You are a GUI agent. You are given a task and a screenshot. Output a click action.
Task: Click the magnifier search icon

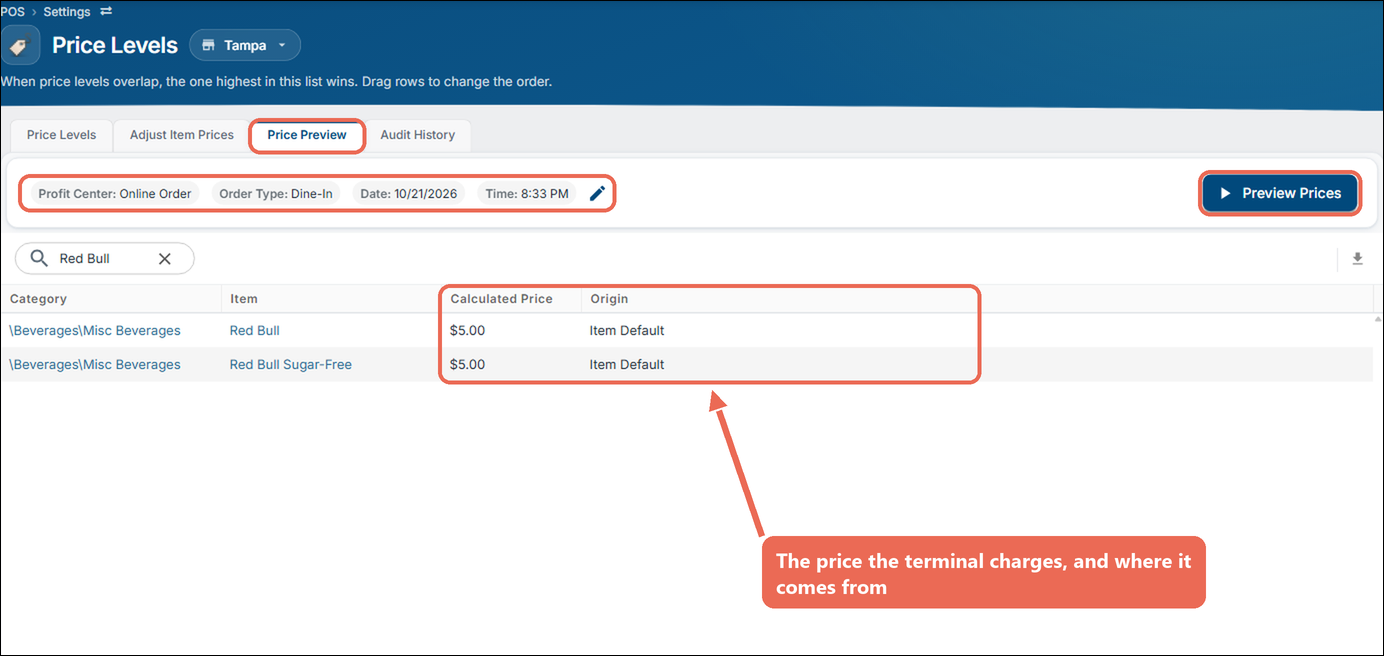[39, 259]
